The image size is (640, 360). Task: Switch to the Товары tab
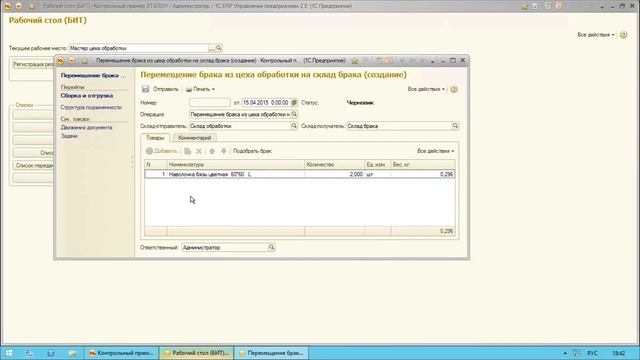coord(155,138)
